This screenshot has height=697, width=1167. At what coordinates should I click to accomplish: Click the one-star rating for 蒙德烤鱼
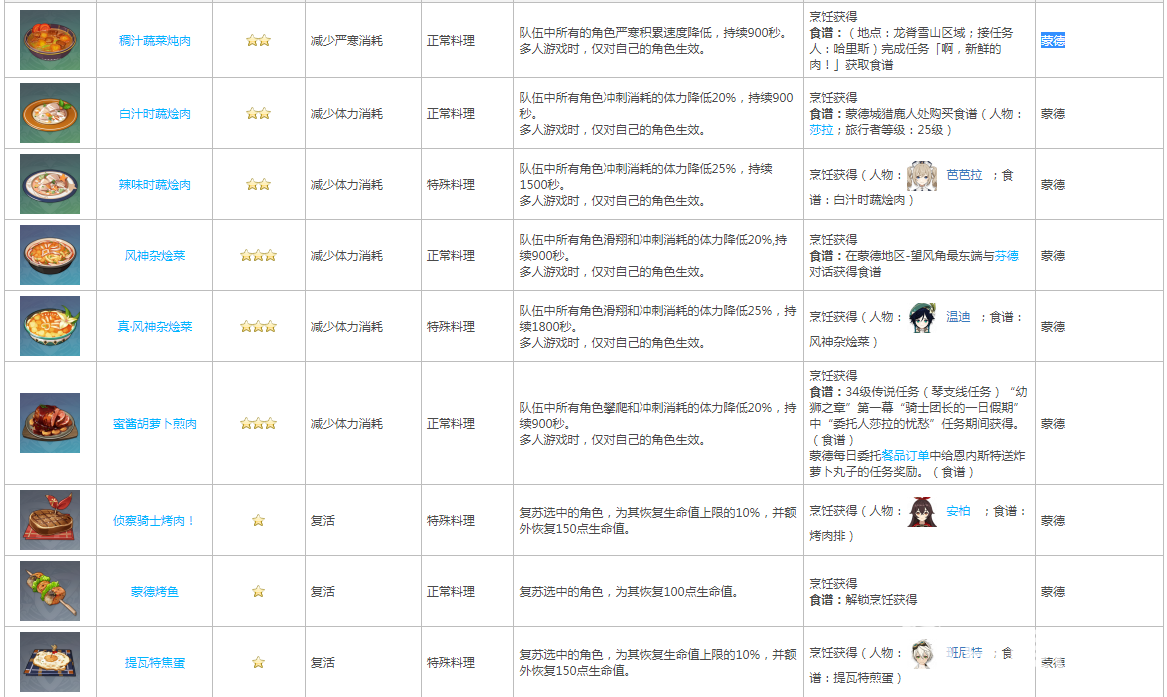[x=258, y=592]
